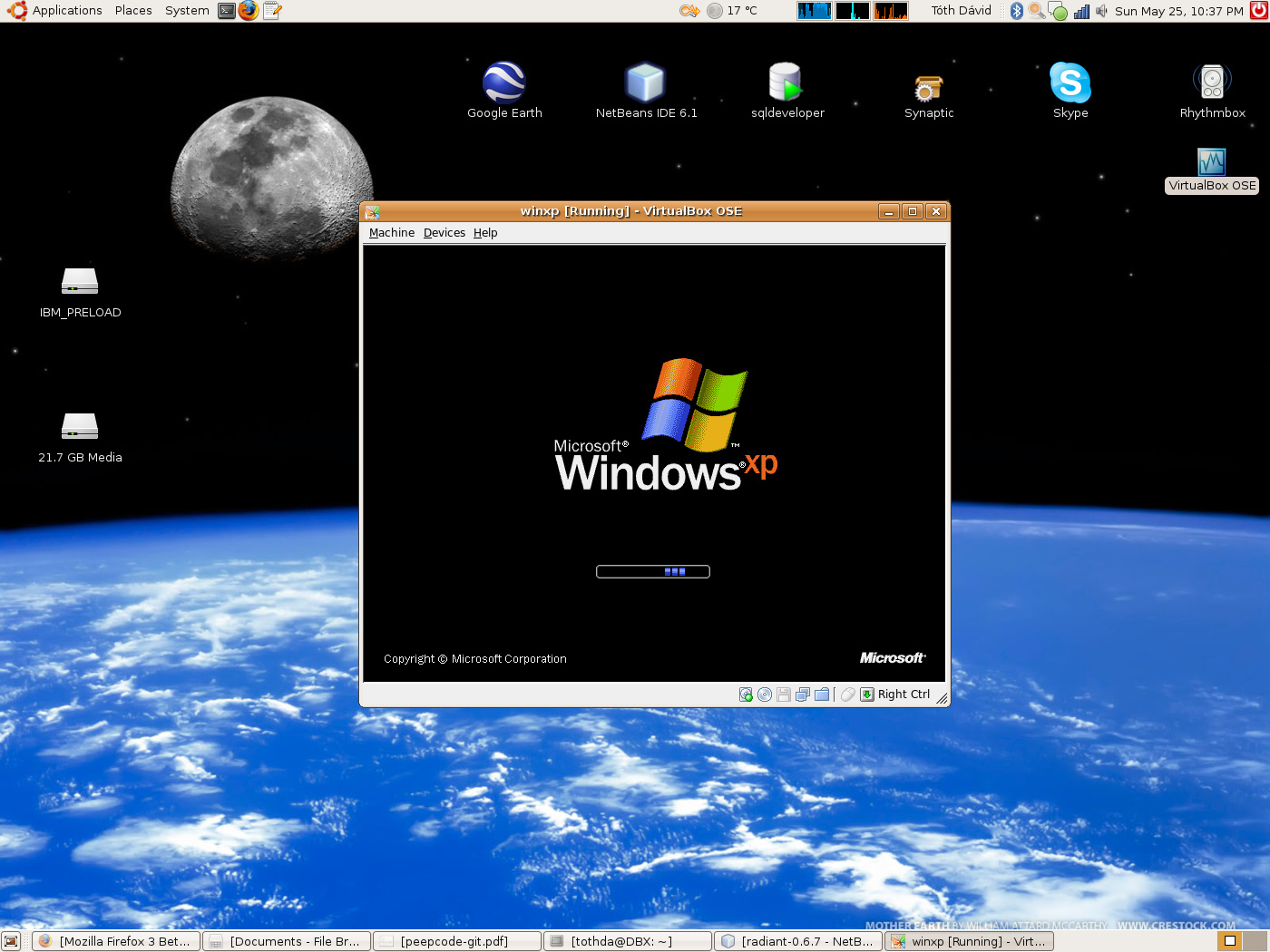Open the weather applet showing 17 °C

coord(731,11)
